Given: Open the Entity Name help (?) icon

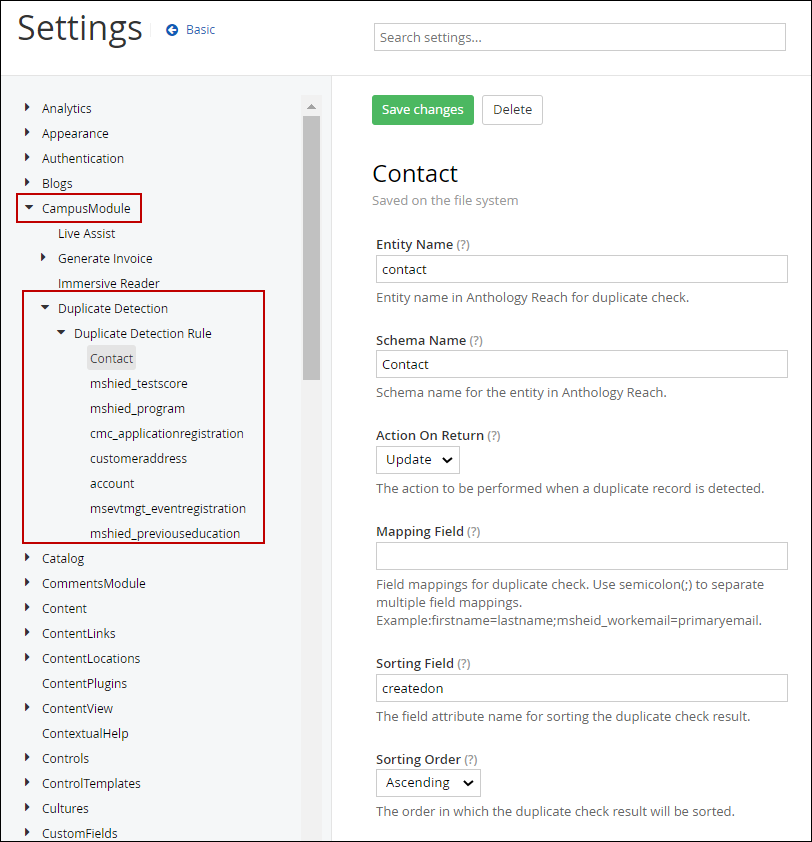Looking at the screenshot, I should click(463, 245).
